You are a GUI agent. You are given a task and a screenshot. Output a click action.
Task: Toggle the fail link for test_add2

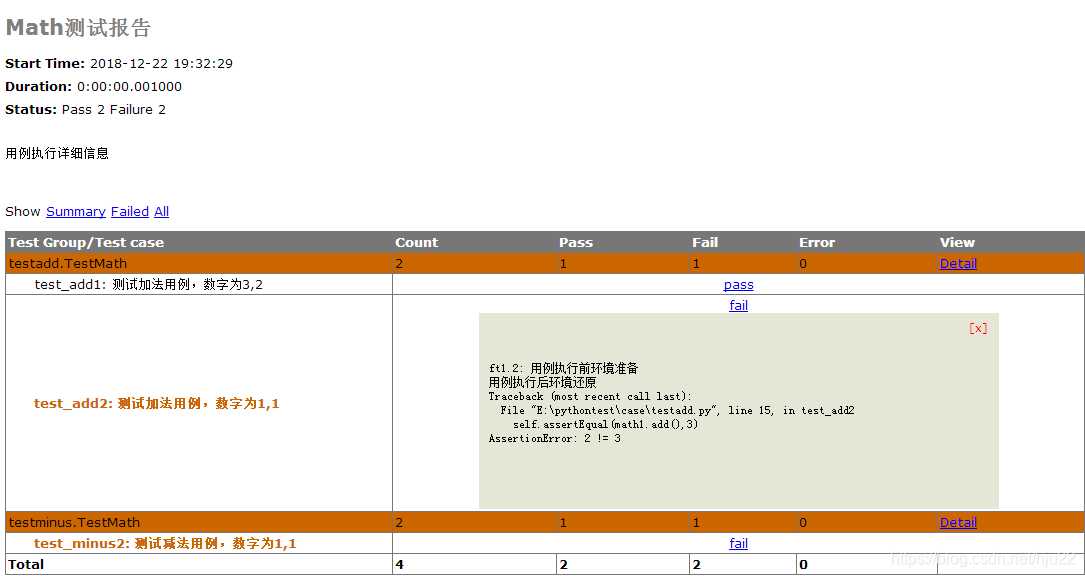coord(738,305)
